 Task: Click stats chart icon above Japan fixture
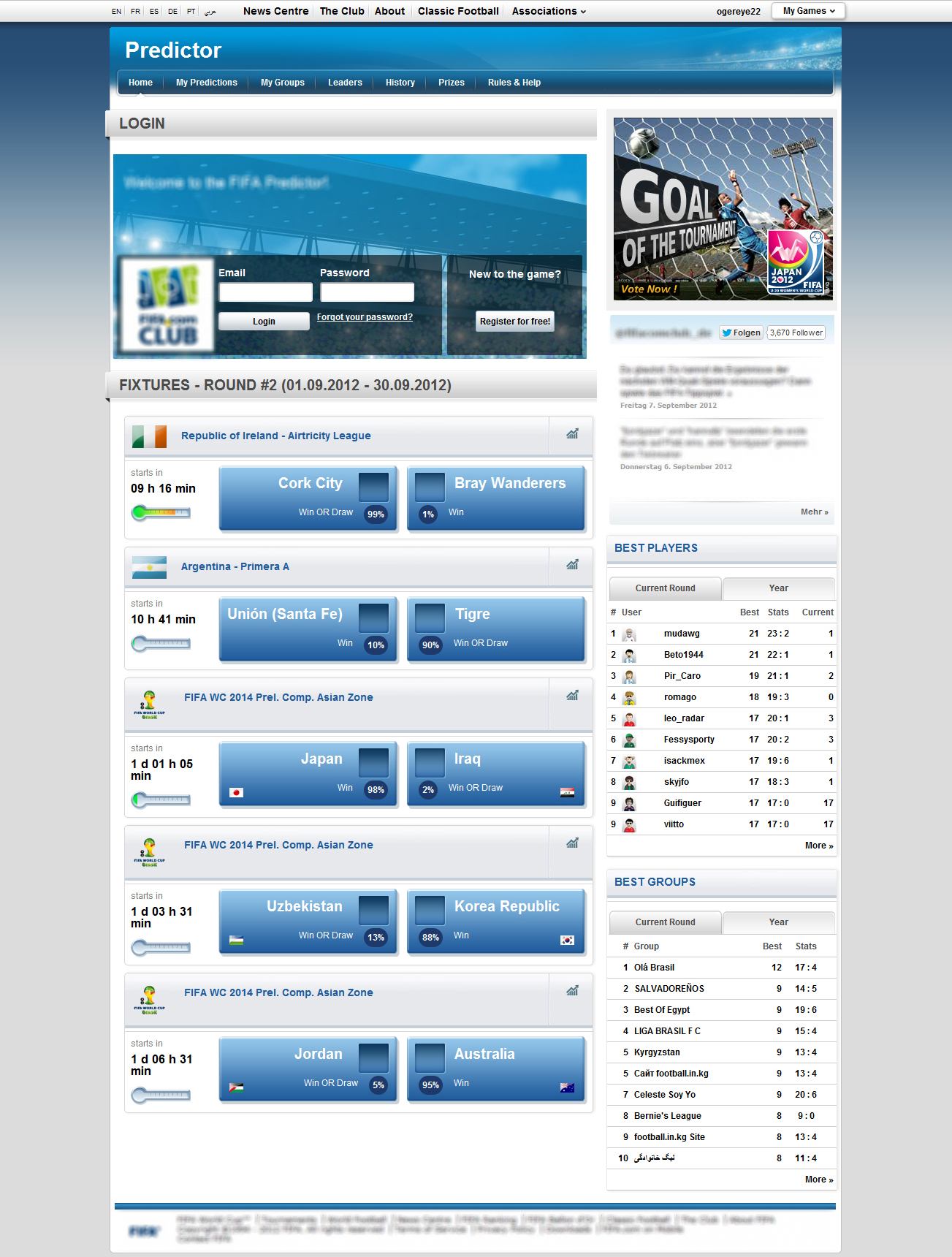coord(572,696)
